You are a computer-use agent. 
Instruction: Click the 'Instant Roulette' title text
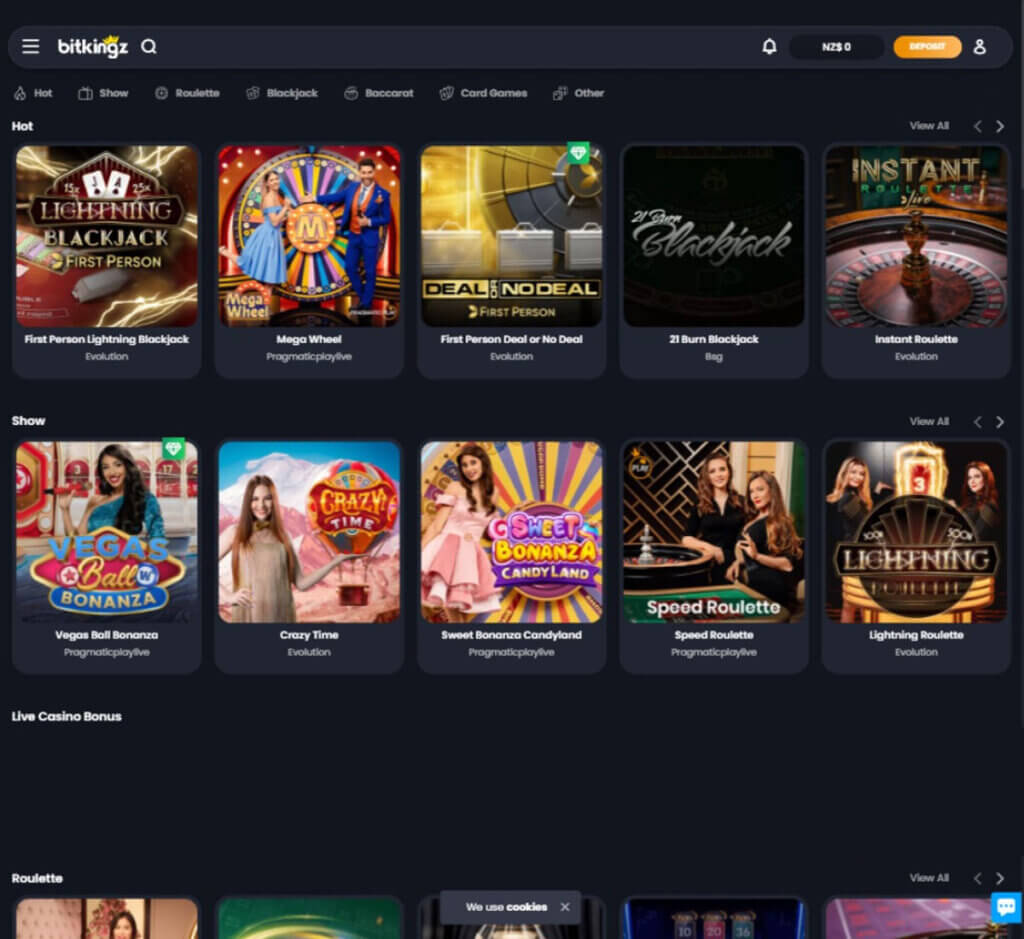coord(916,340)
